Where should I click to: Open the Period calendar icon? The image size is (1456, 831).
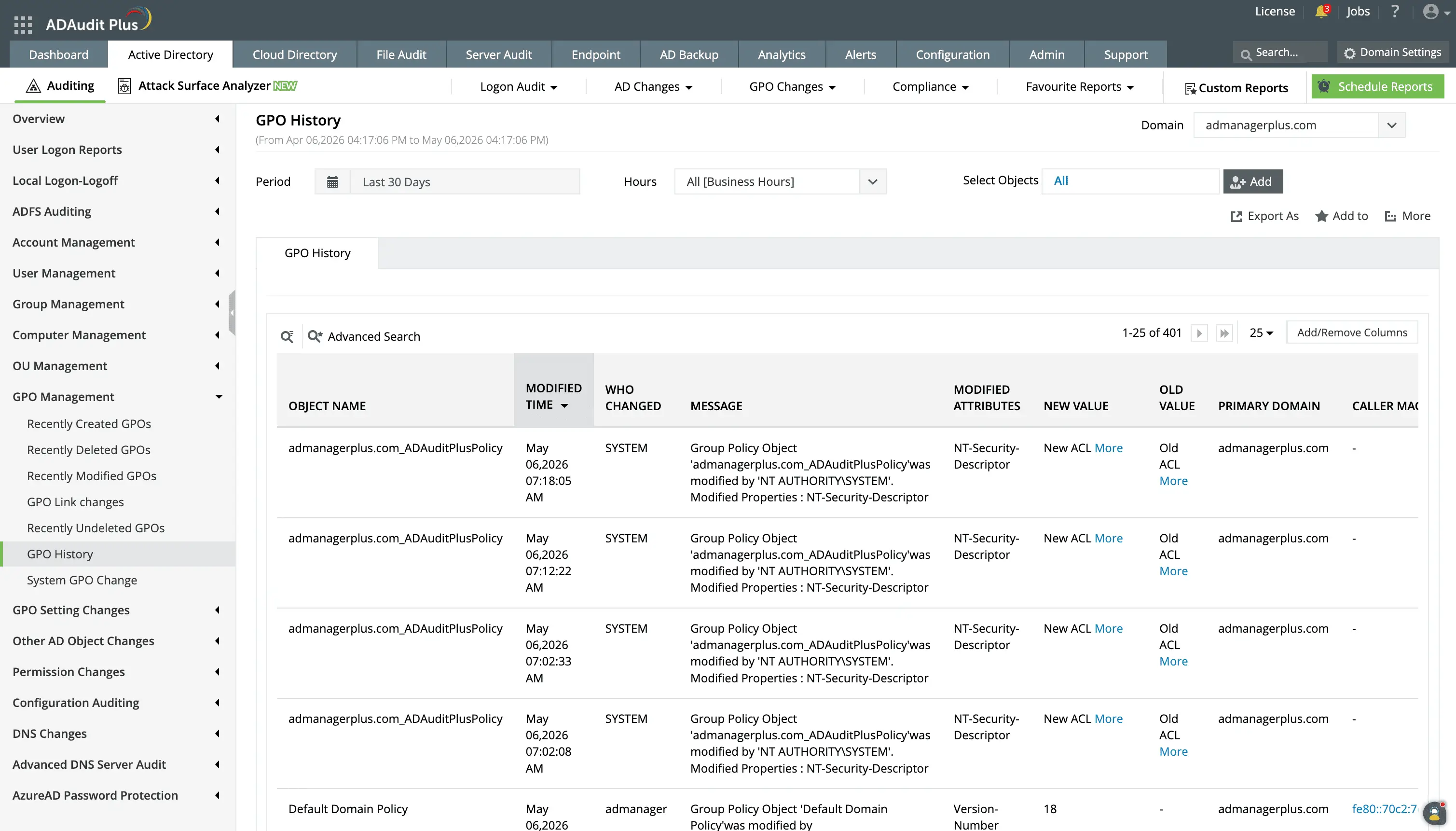click(332, 181)
